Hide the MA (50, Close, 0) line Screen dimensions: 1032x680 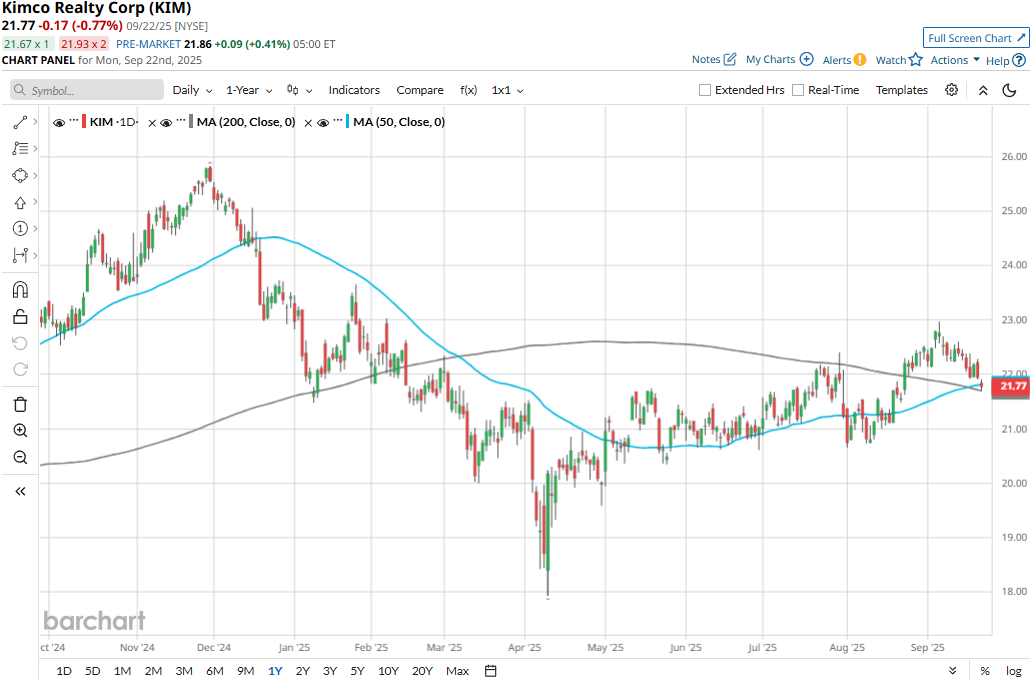click(x=324, y=122)
